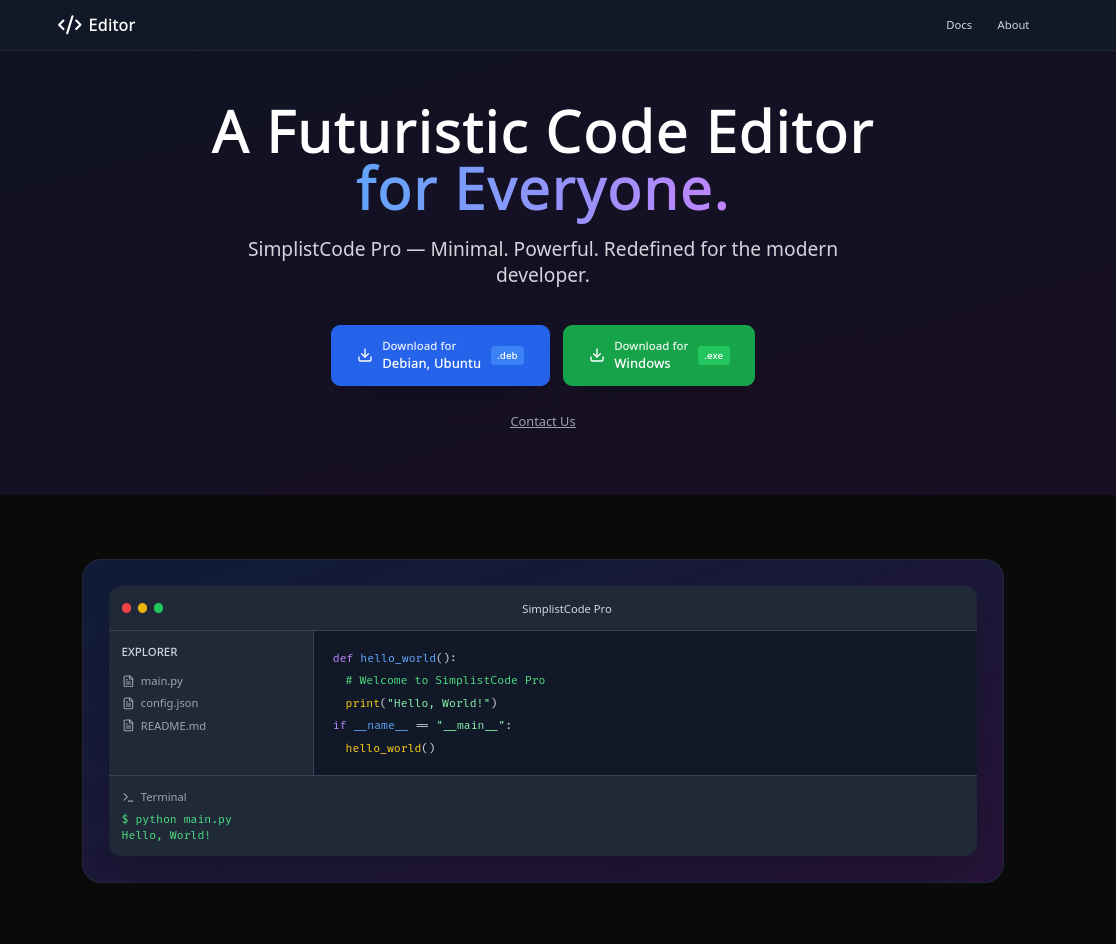Click the green dot in mock window
The width and height of the screenshot is (1116, 944).
158,608
